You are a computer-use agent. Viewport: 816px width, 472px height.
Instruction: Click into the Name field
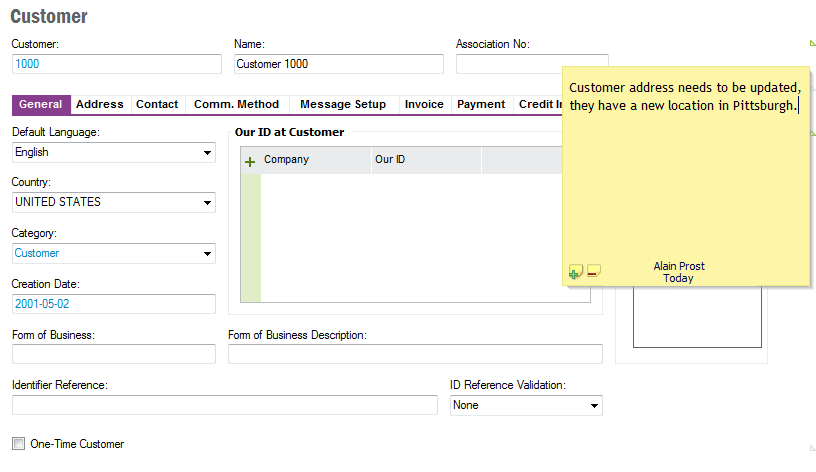pos(337,64)
